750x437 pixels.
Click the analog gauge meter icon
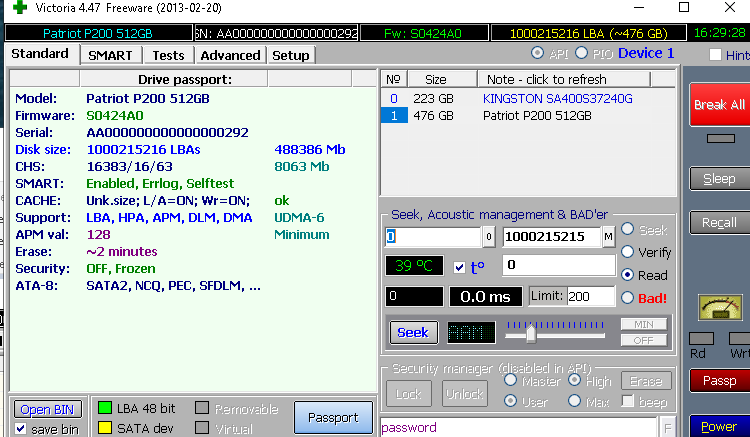click(x=720, y=307)
